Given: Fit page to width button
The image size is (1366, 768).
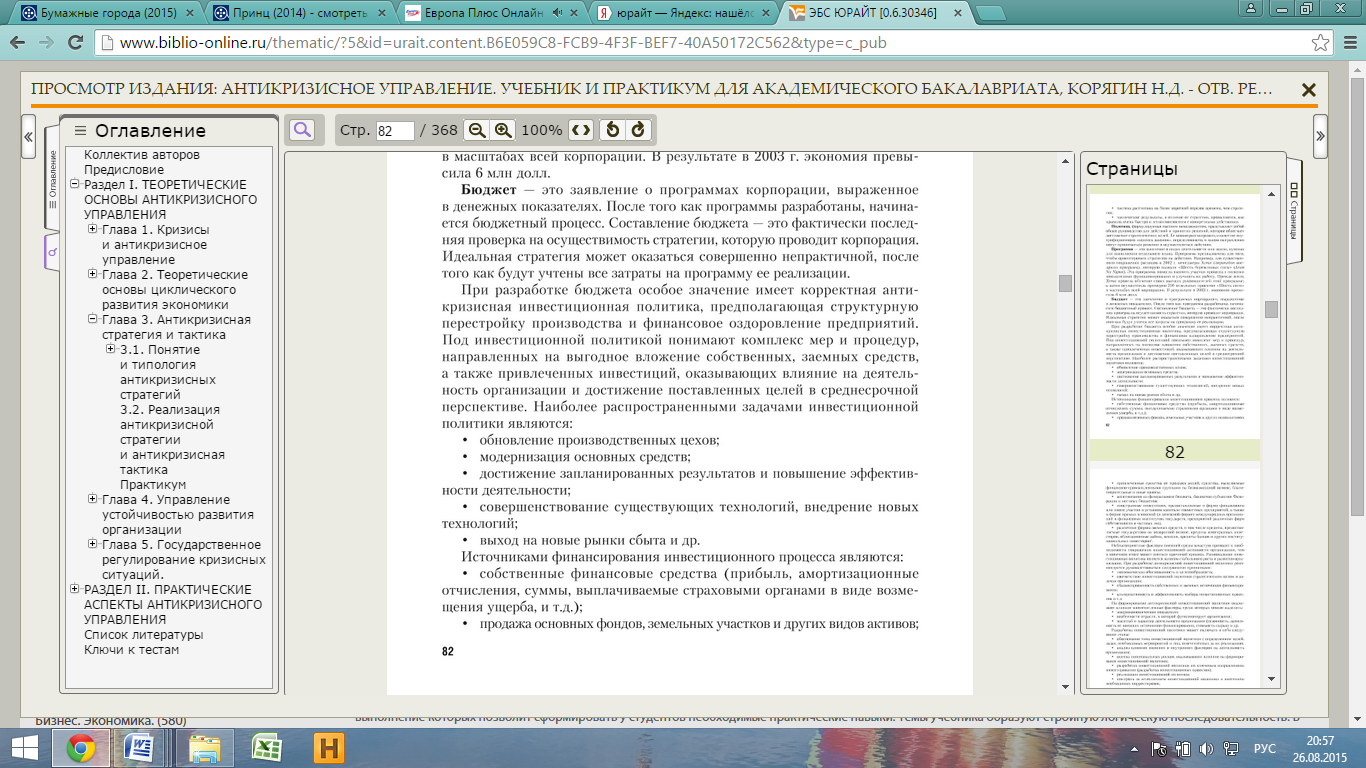Looking at the screenshot, I should coord(581,130).
